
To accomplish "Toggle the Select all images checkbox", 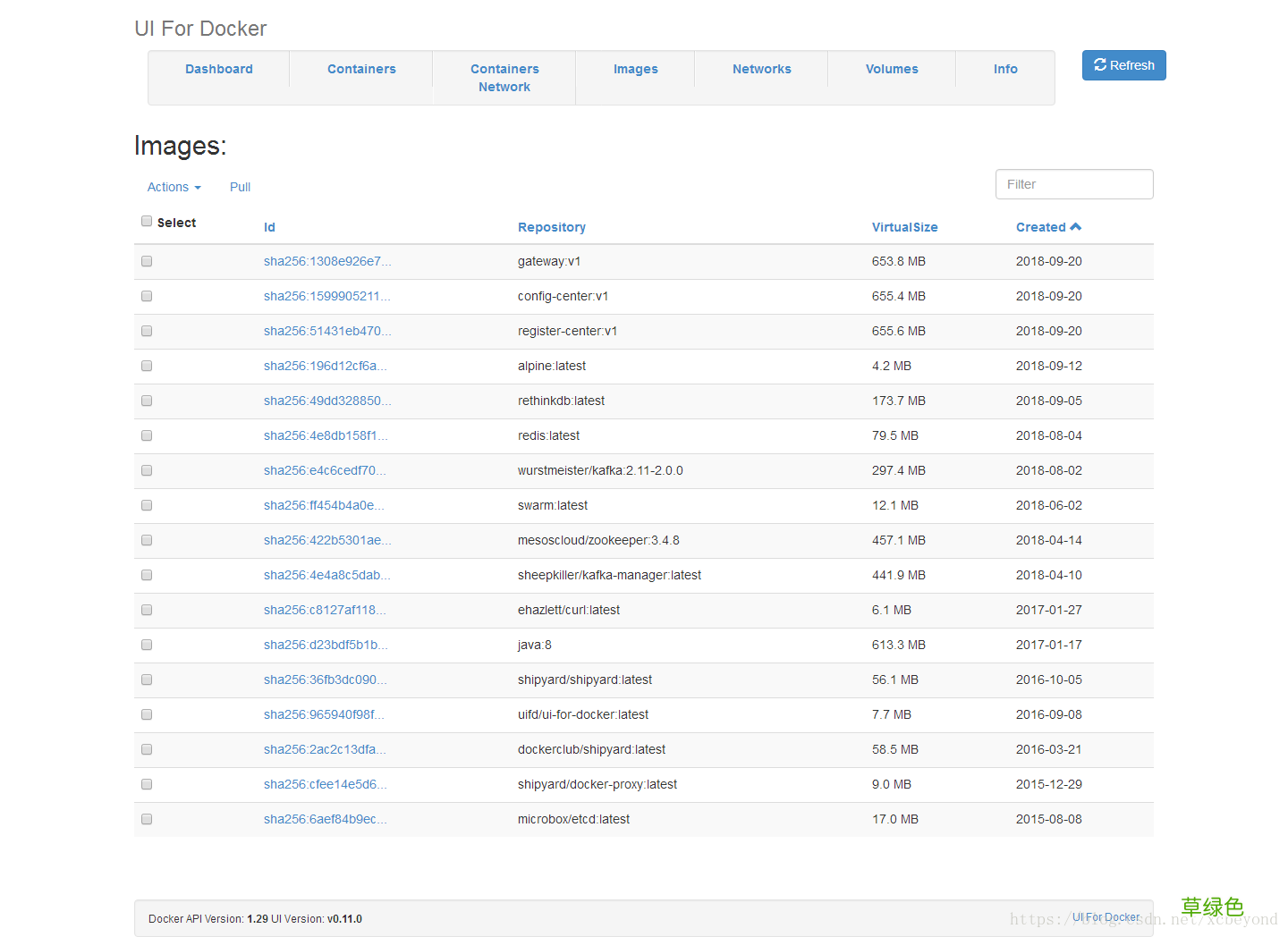I will tap(147, 221).
